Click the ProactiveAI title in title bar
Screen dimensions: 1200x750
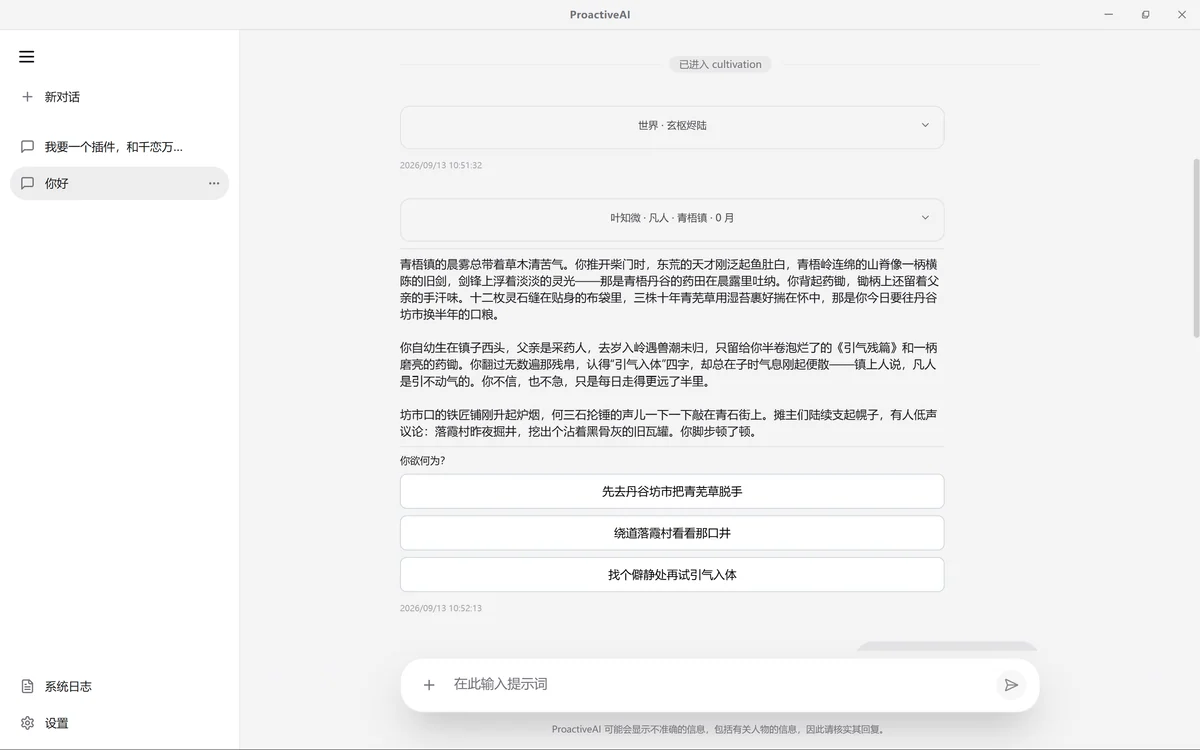point(600,14)
